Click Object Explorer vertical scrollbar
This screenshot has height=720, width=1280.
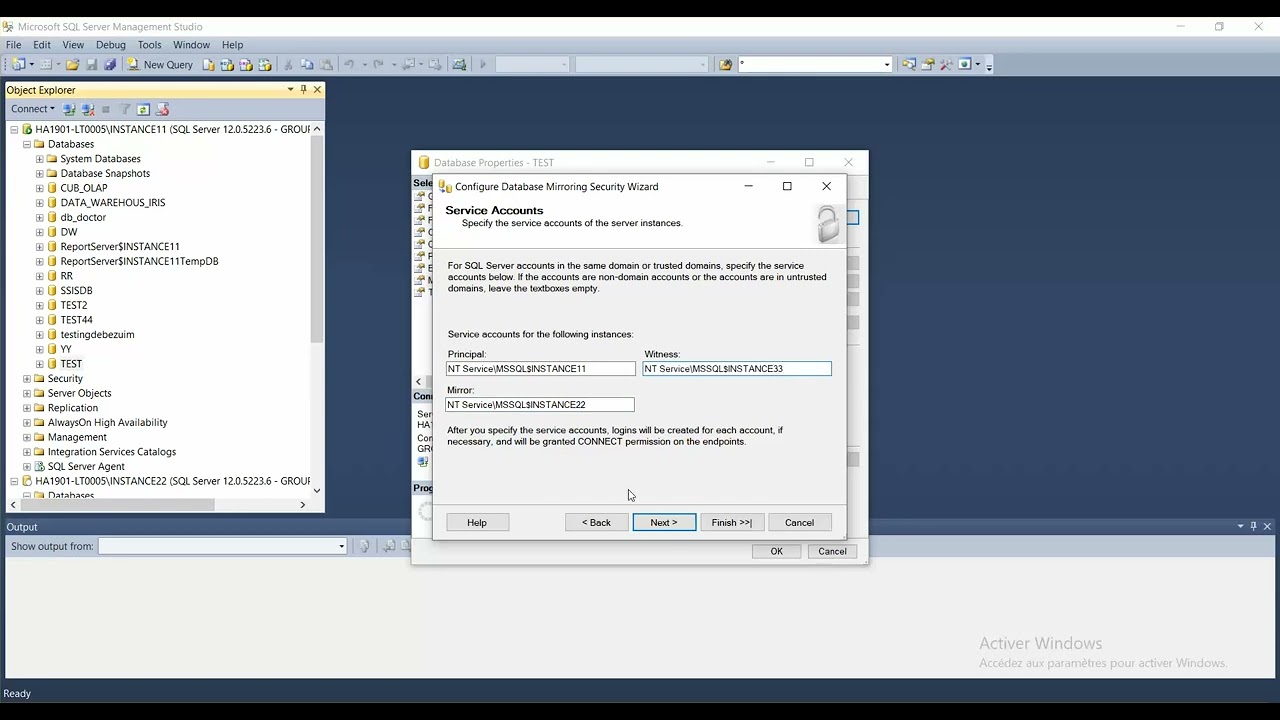317,240
